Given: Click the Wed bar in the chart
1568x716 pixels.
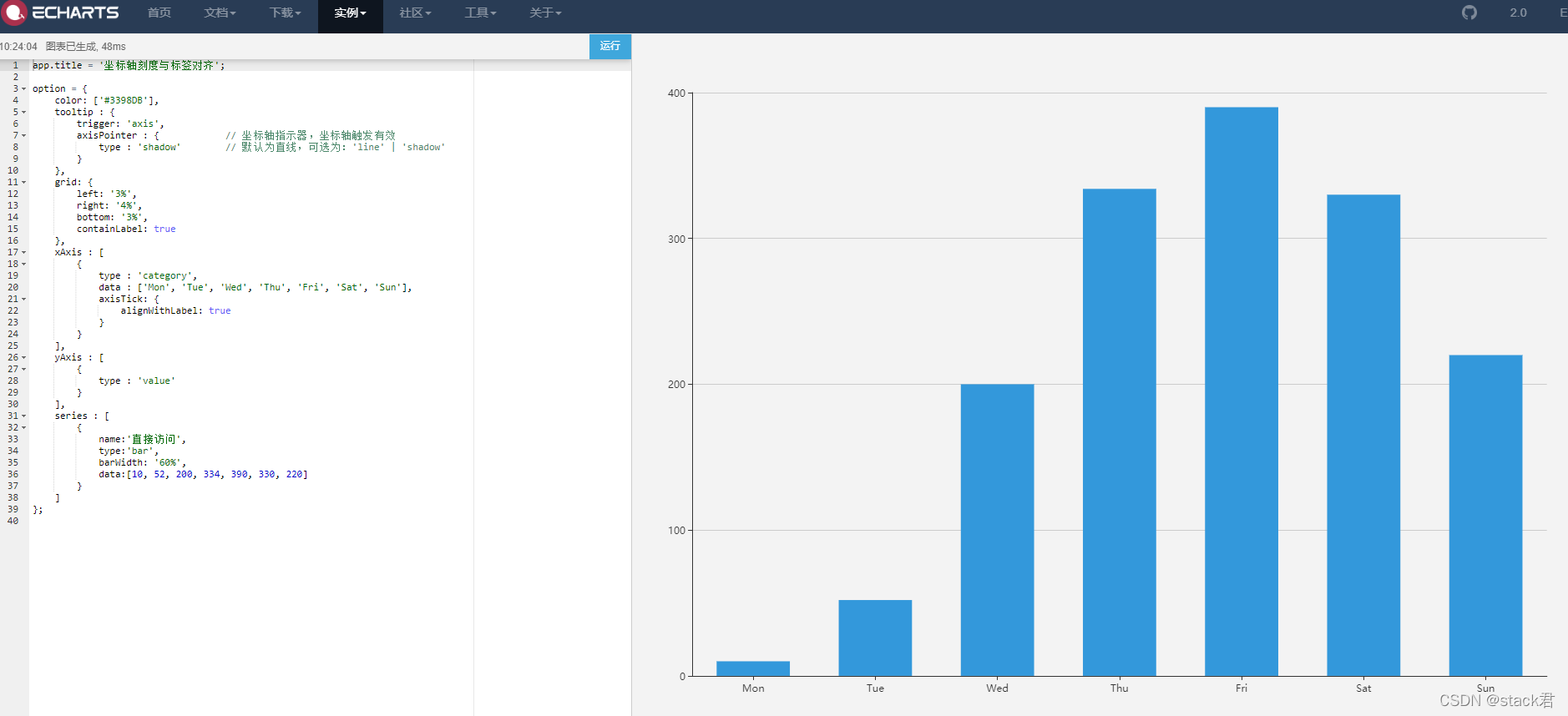Looking at the screenshot, I should coord(997,530).
